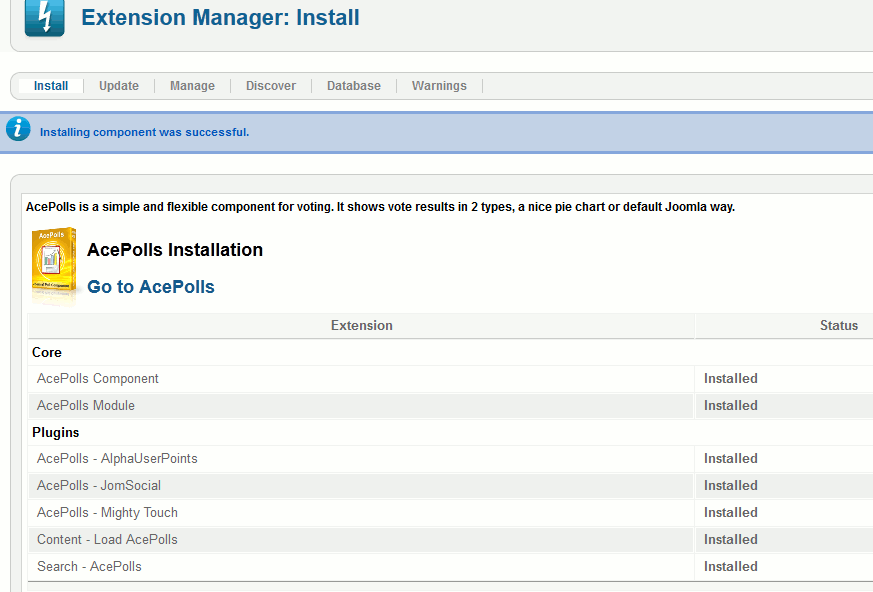The height and width of the screenshot is (592, 873).
Task: Follow the Go to AcePolls link
Action: [x=151, y=287]
